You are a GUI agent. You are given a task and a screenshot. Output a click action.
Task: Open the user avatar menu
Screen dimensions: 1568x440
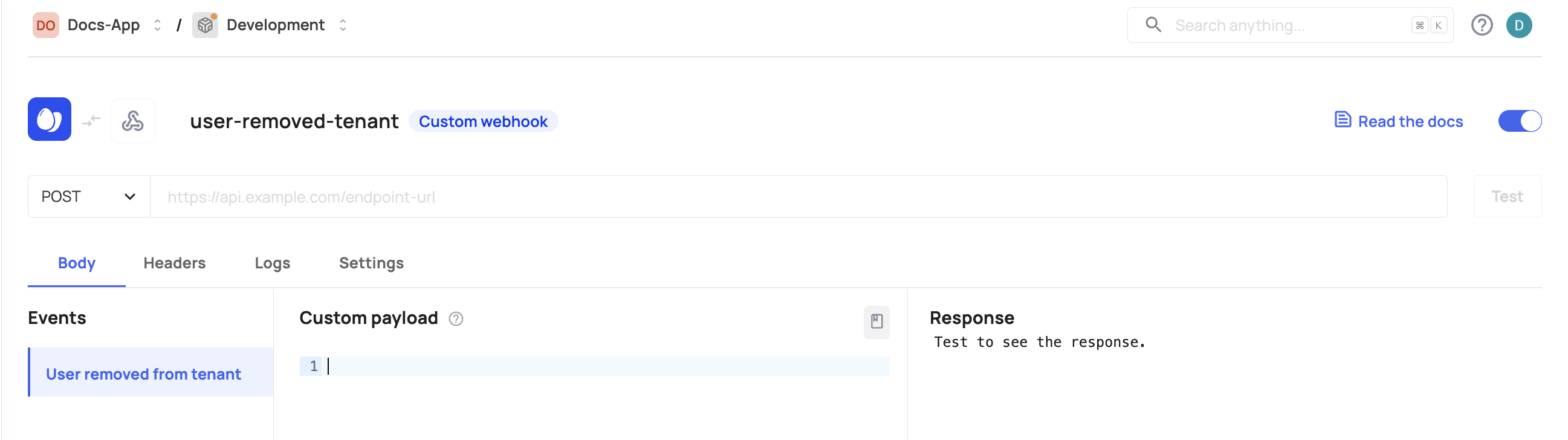point(1518,25)
